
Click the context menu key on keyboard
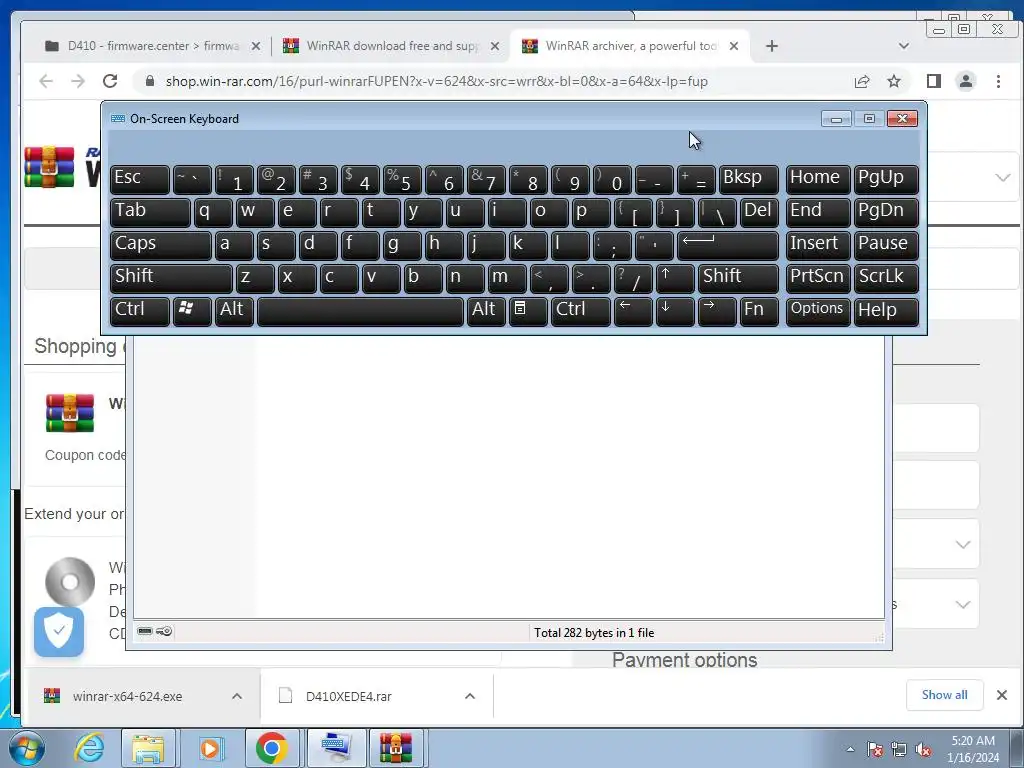pyautogui.click(x=528, y=312)
